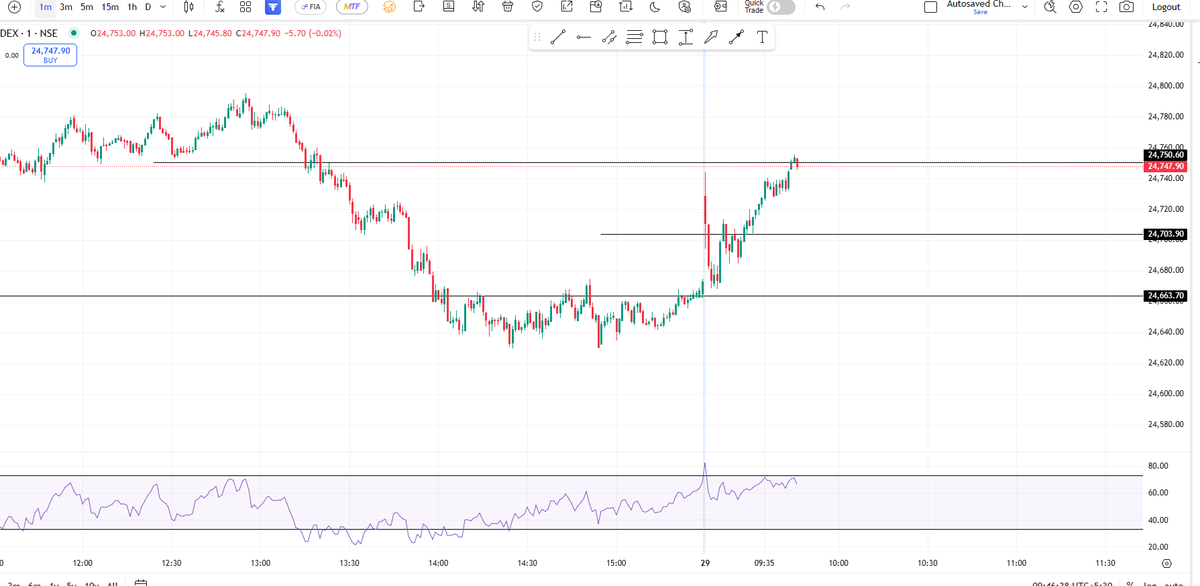Open chart settings hexagon icon

1076,7
